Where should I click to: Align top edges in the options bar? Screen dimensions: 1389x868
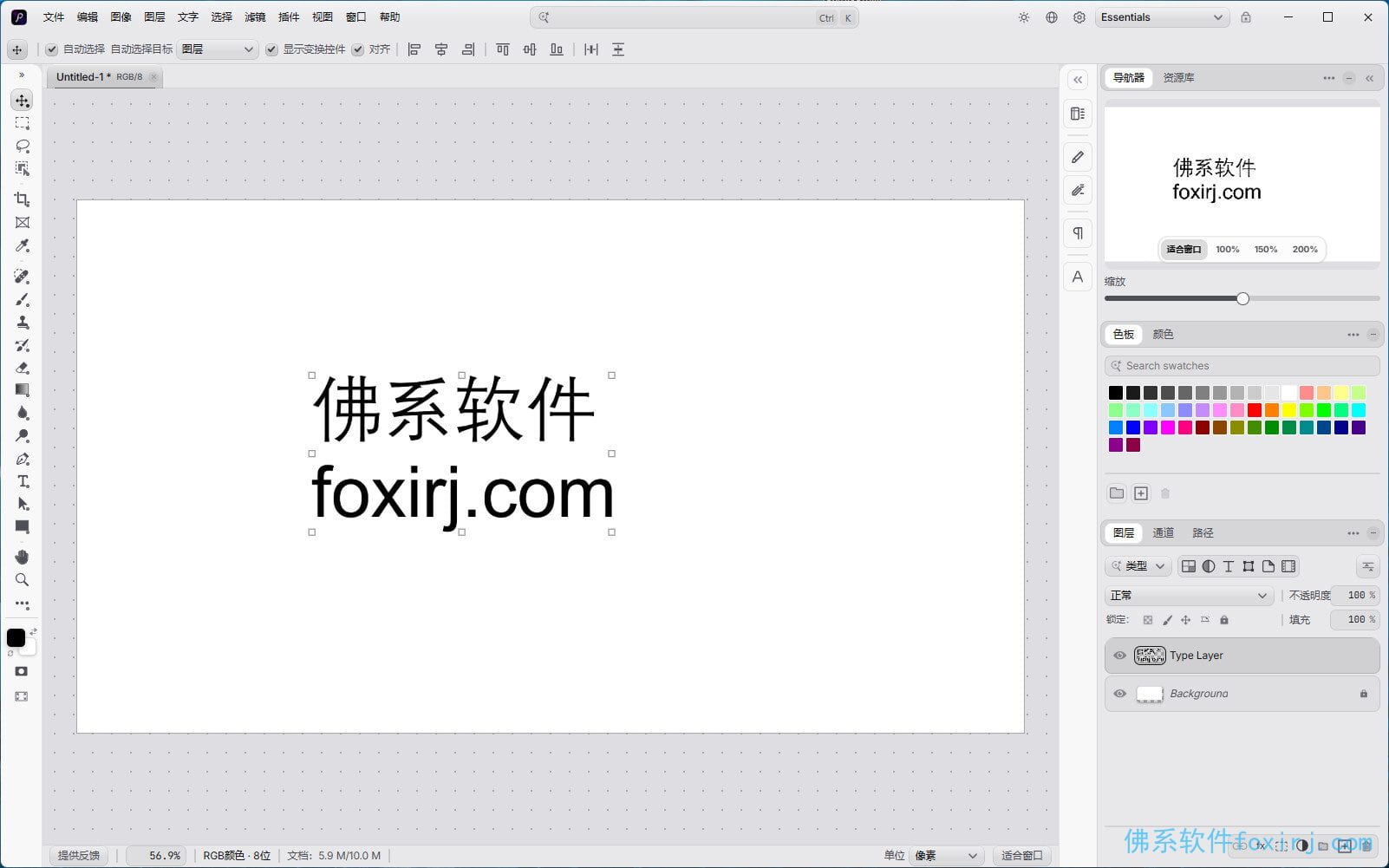click(x=503, y=49)
